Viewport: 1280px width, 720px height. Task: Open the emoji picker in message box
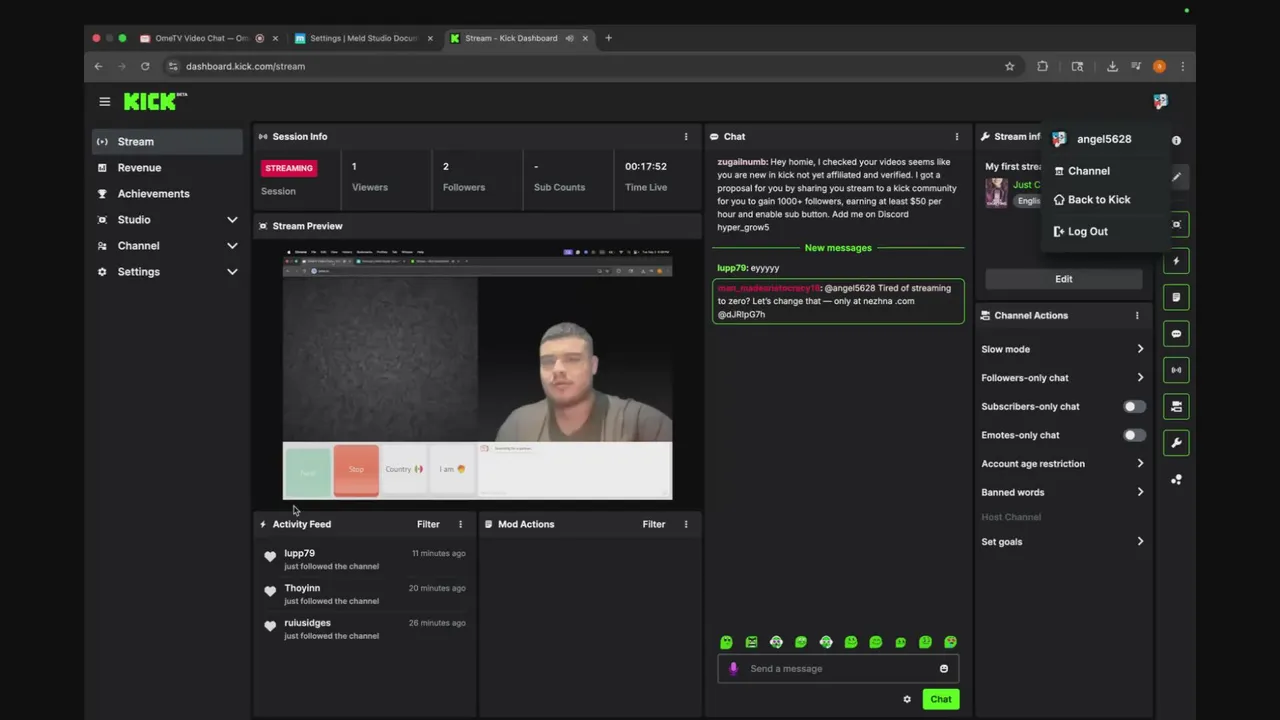(943, 668)
